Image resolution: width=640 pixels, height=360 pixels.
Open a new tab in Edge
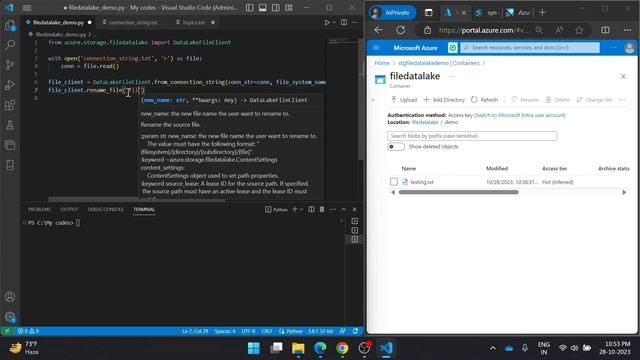[542, 13]
